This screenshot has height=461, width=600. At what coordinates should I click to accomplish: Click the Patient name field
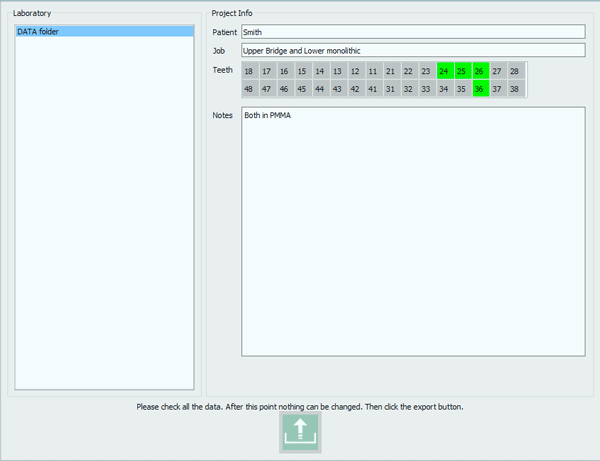(x=412, y=32)
